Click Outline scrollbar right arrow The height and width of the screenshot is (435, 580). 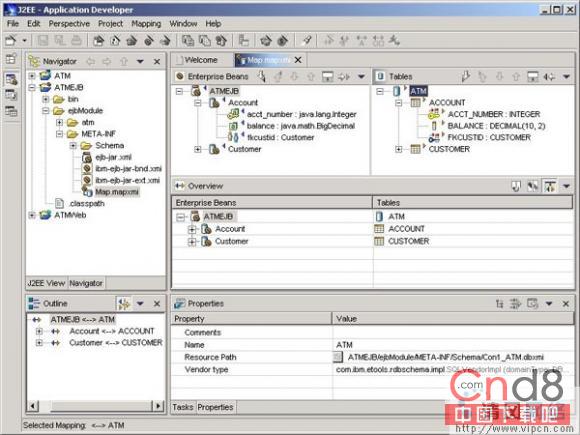[x=158, y=406]
